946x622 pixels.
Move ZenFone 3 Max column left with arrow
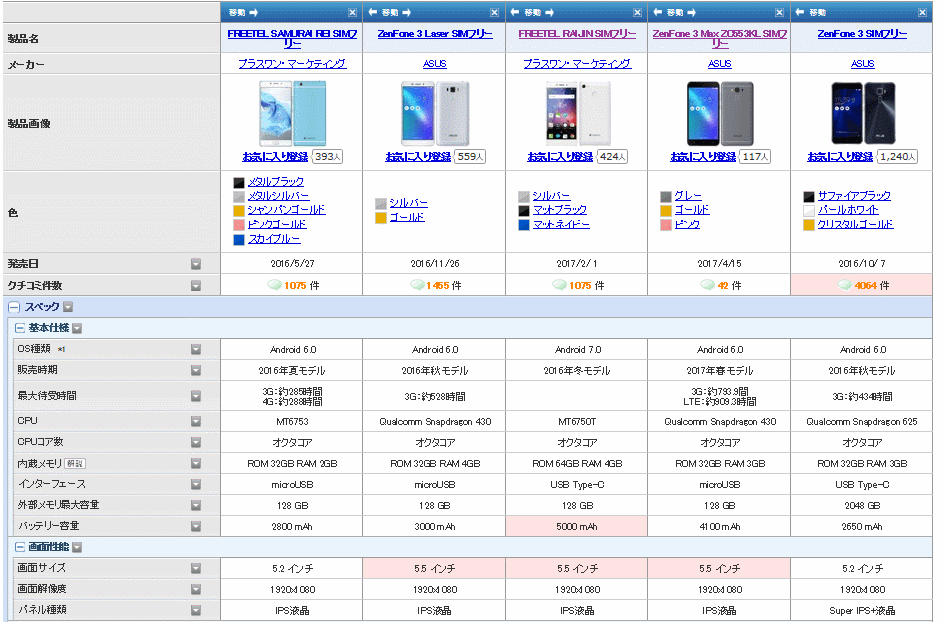pyautogui.click(x=657, y=13)
